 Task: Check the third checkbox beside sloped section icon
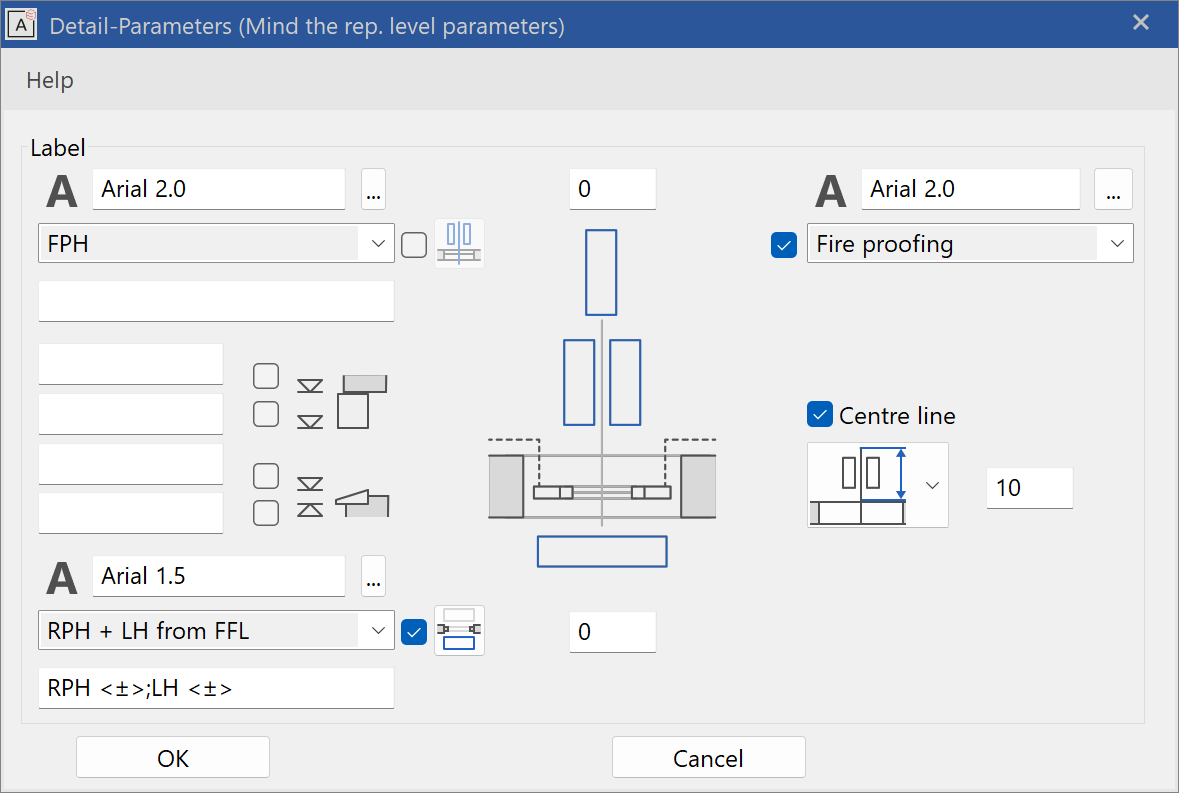[266, 476]
